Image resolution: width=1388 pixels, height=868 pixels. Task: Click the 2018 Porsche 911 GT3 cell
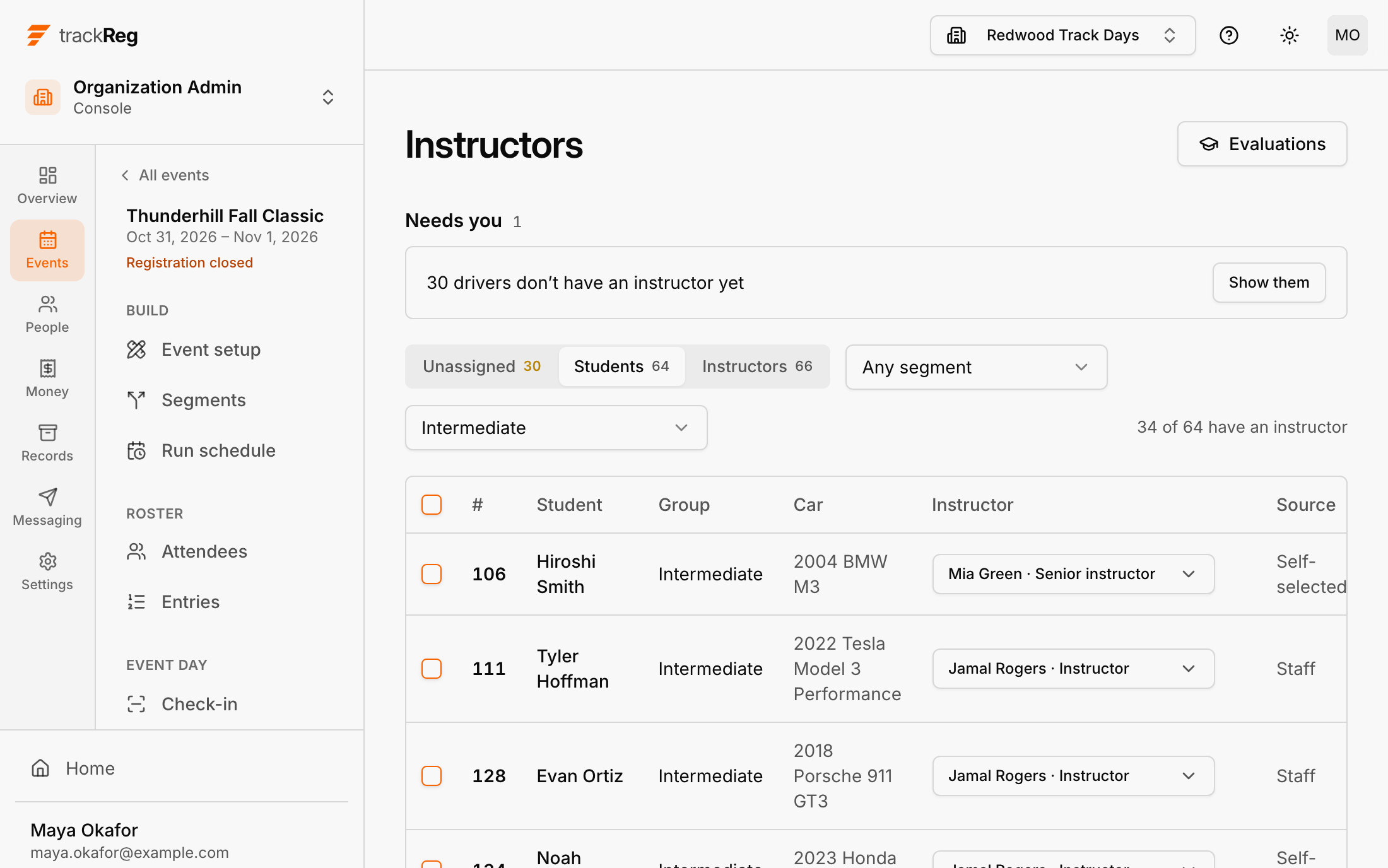847,776
